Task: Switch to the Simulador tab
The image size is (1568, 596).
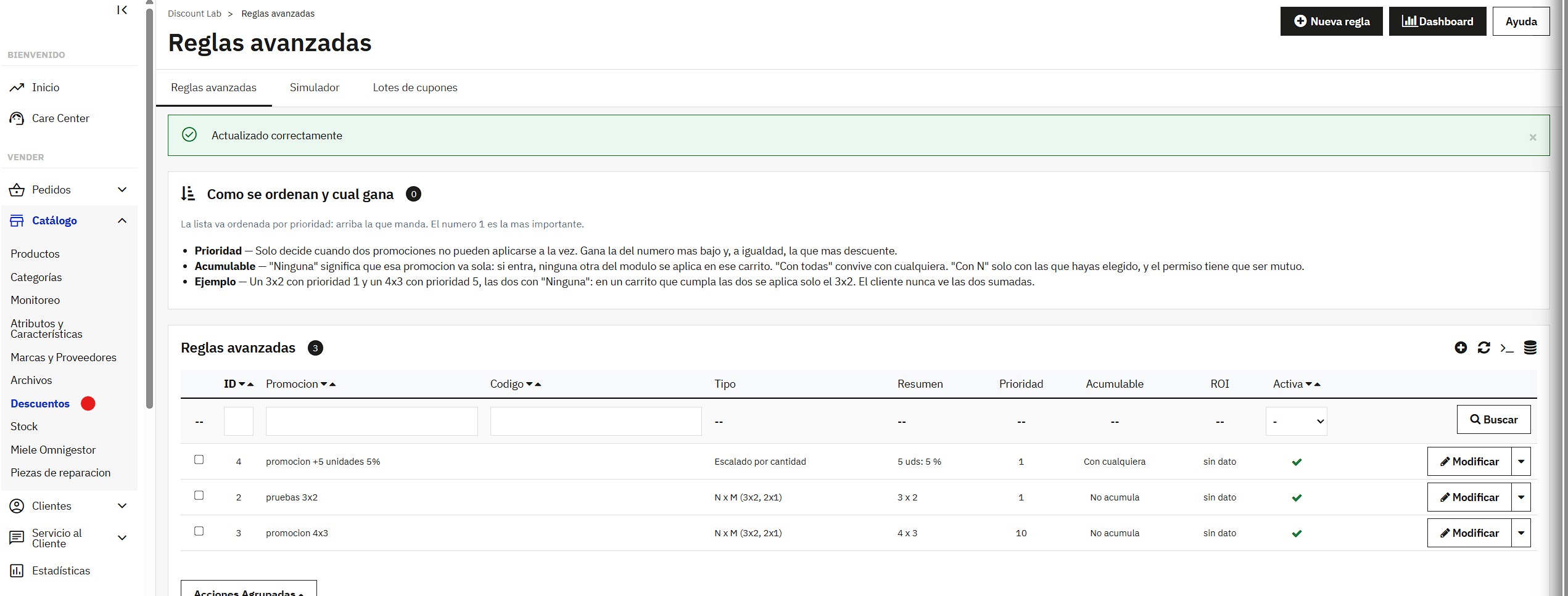Action: click(x=315, y=88)
